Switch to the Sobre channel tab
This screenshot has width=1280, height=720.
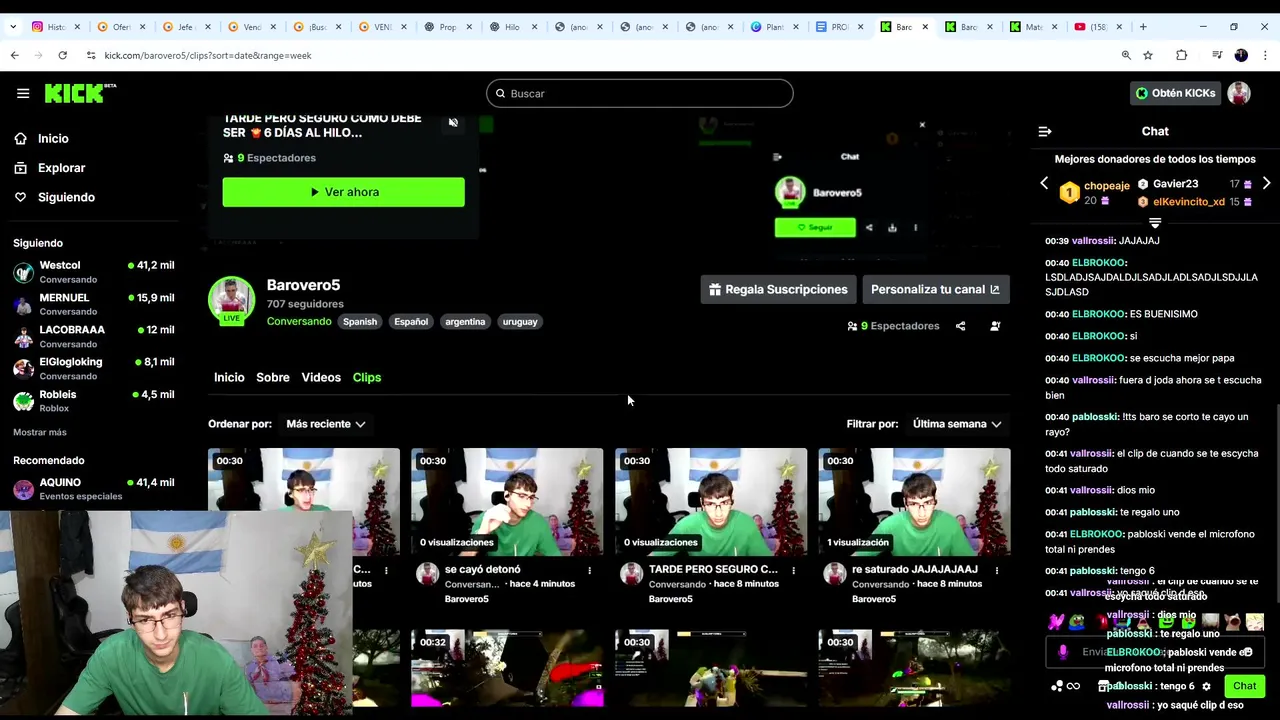273,377
